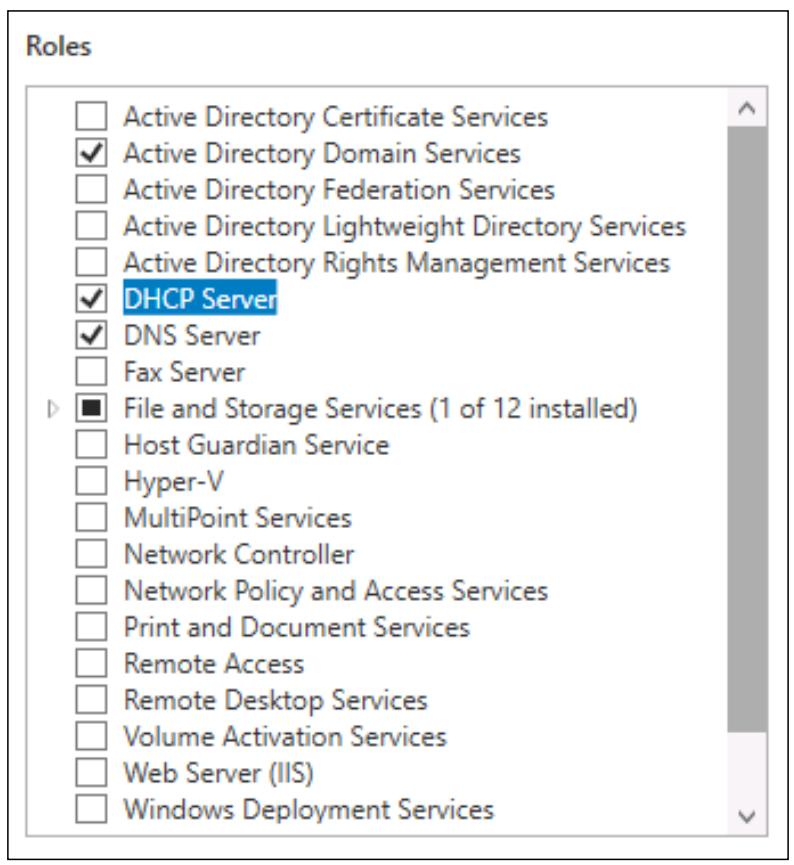The image size is (794, 865).
Task: Uncheck Active Directory Domain Services
Action: (x=91, y=152)
